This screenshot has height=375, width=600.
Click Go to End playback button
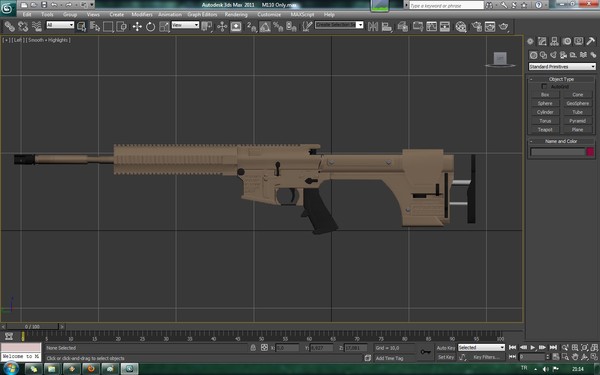tap(553, 347)
